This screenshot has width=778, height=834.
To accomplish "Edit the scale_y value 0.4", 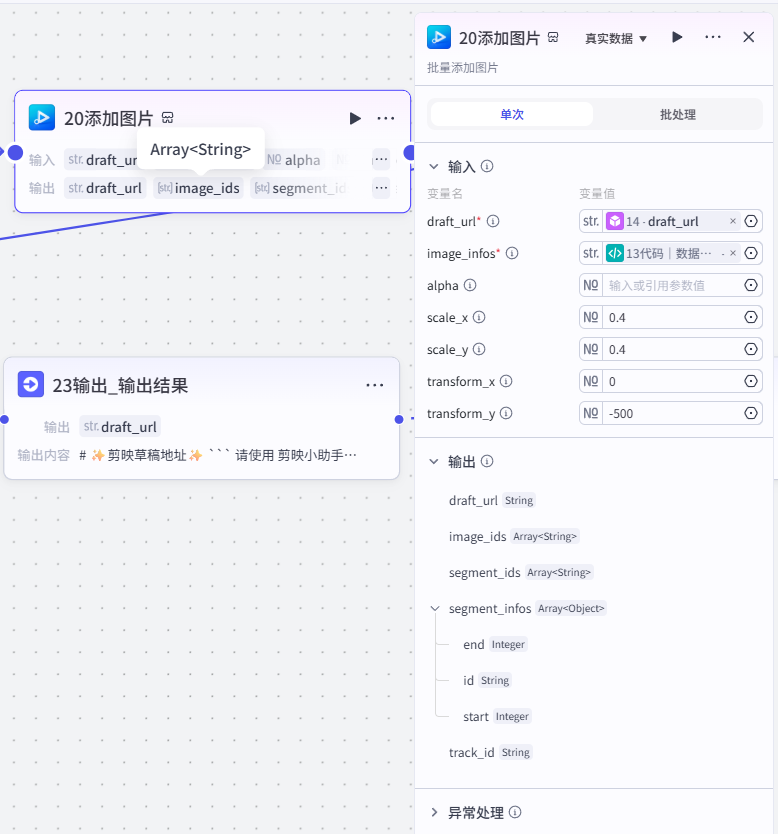I will click(672, 349).
